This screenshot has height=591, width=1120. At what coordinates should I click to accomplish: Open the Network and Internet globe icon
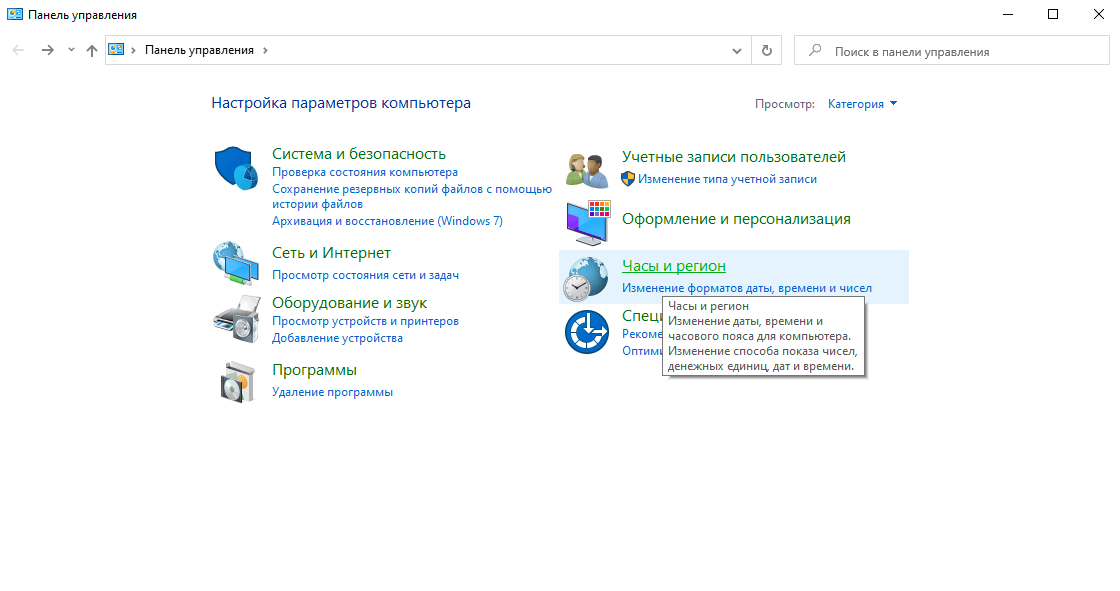click(237, 263)
